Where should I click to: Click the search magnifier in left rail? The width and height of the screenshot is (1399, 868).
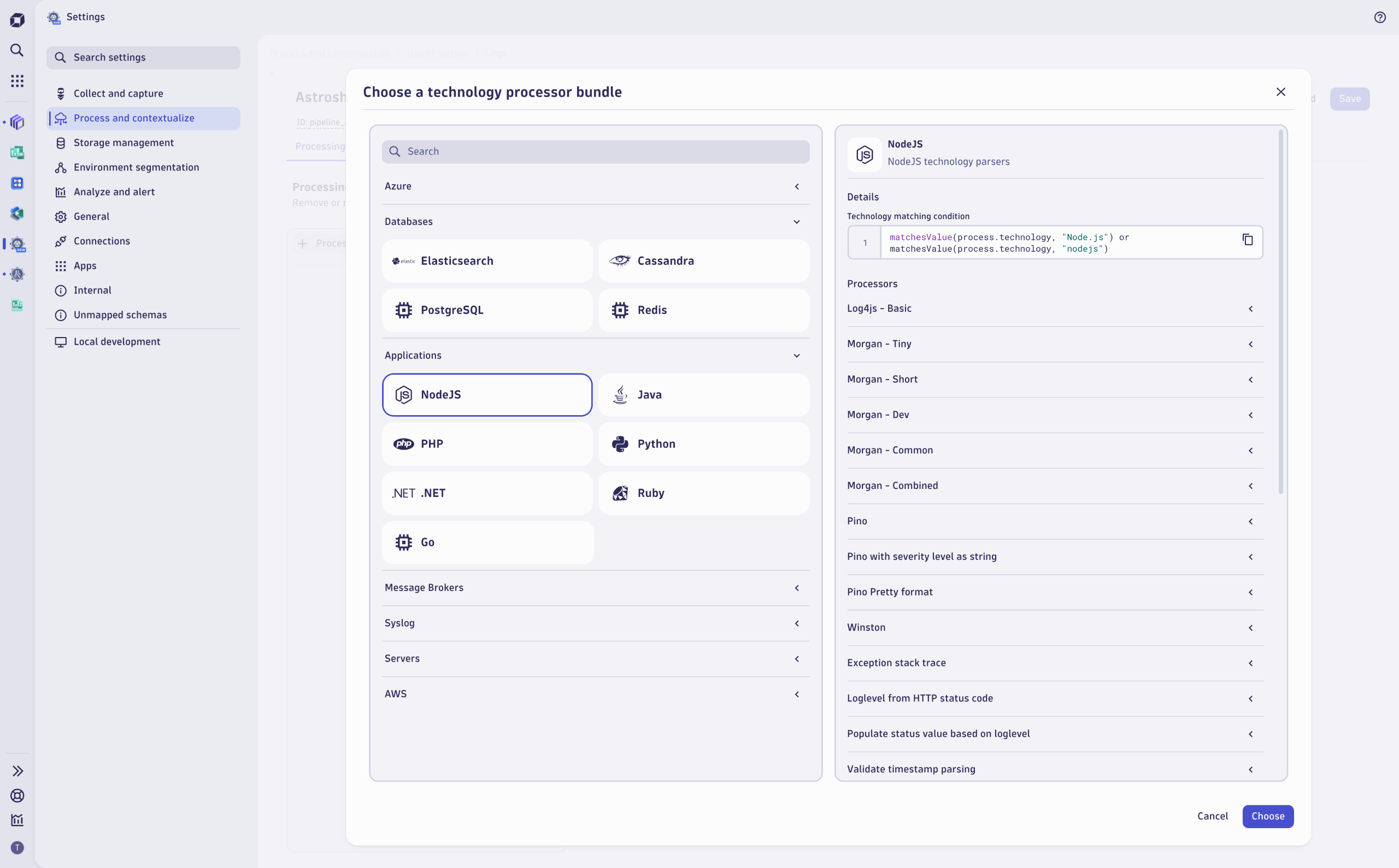pyautogui.click(x=17, y=50)
